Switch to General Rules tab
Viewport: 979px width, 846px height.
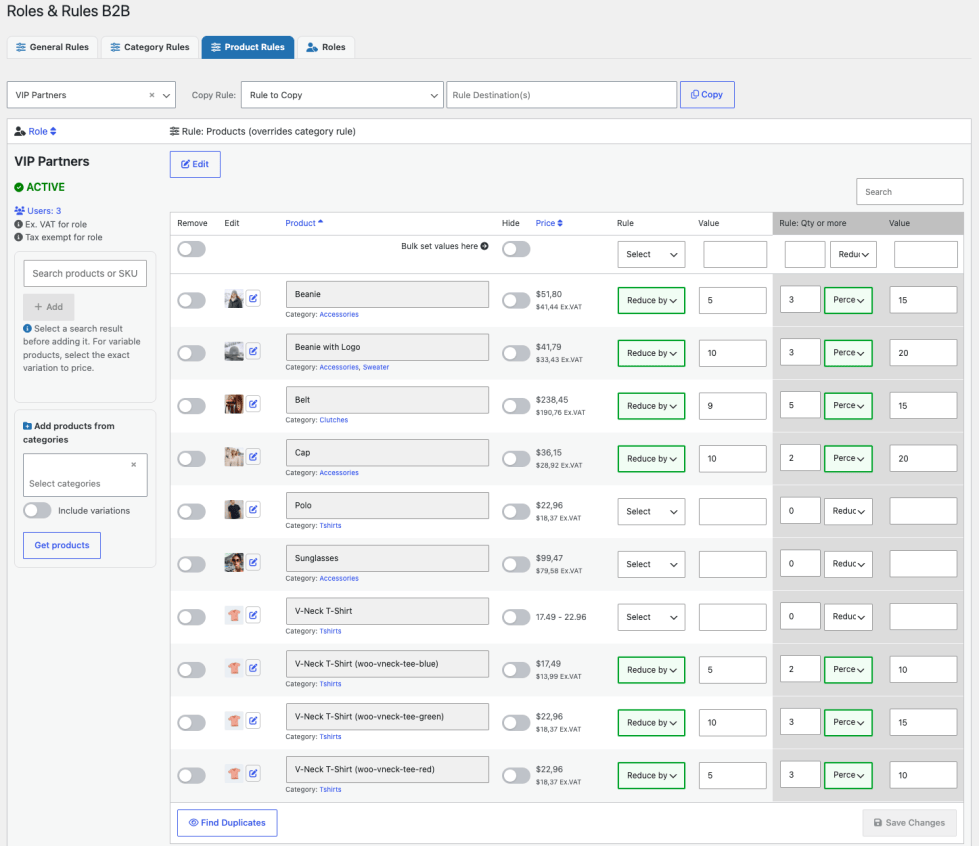tap(52, 47)
